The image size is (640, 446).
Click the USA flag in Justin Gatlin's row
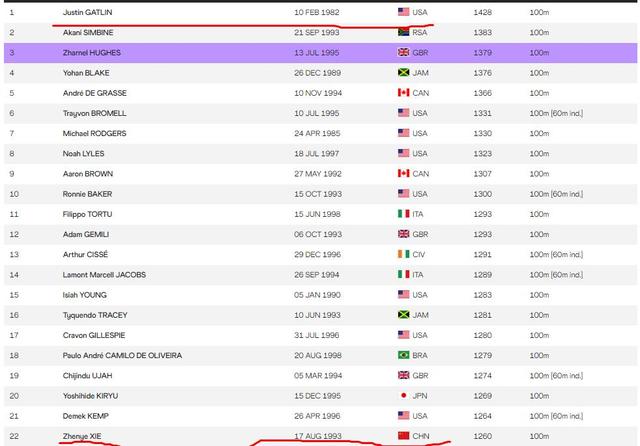[404, 12]
